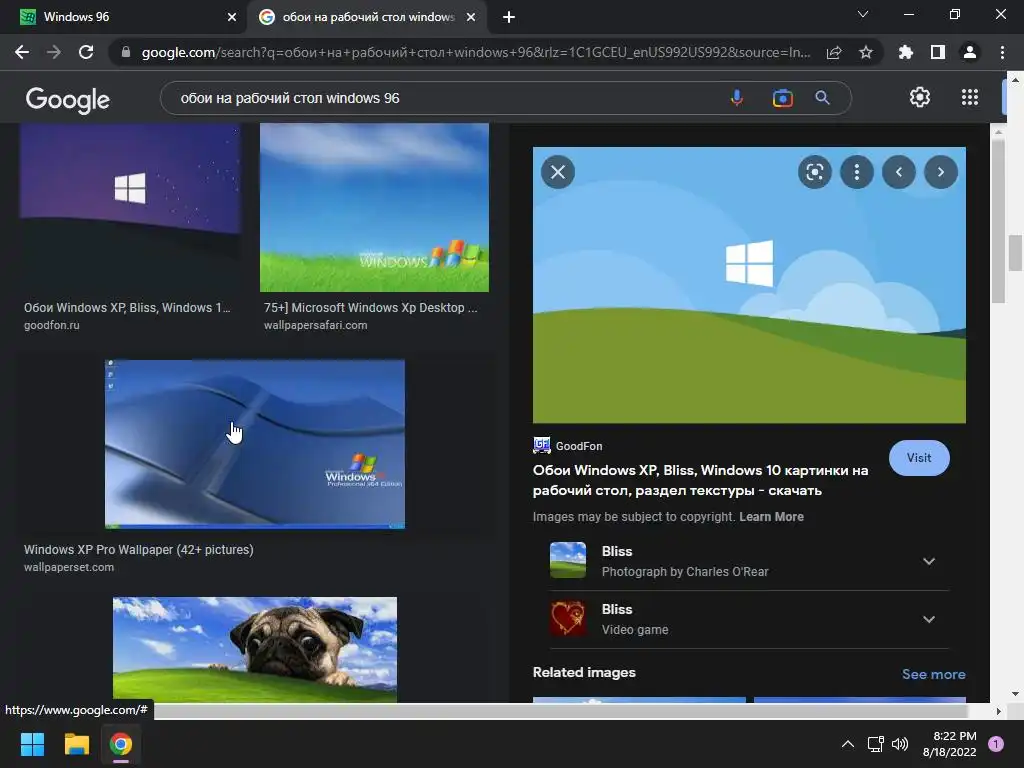The width and height of the screenshot is (1024, 768).
Task: Open clock and date flyout
Action: pyautogui.click(x=950, y=744)
